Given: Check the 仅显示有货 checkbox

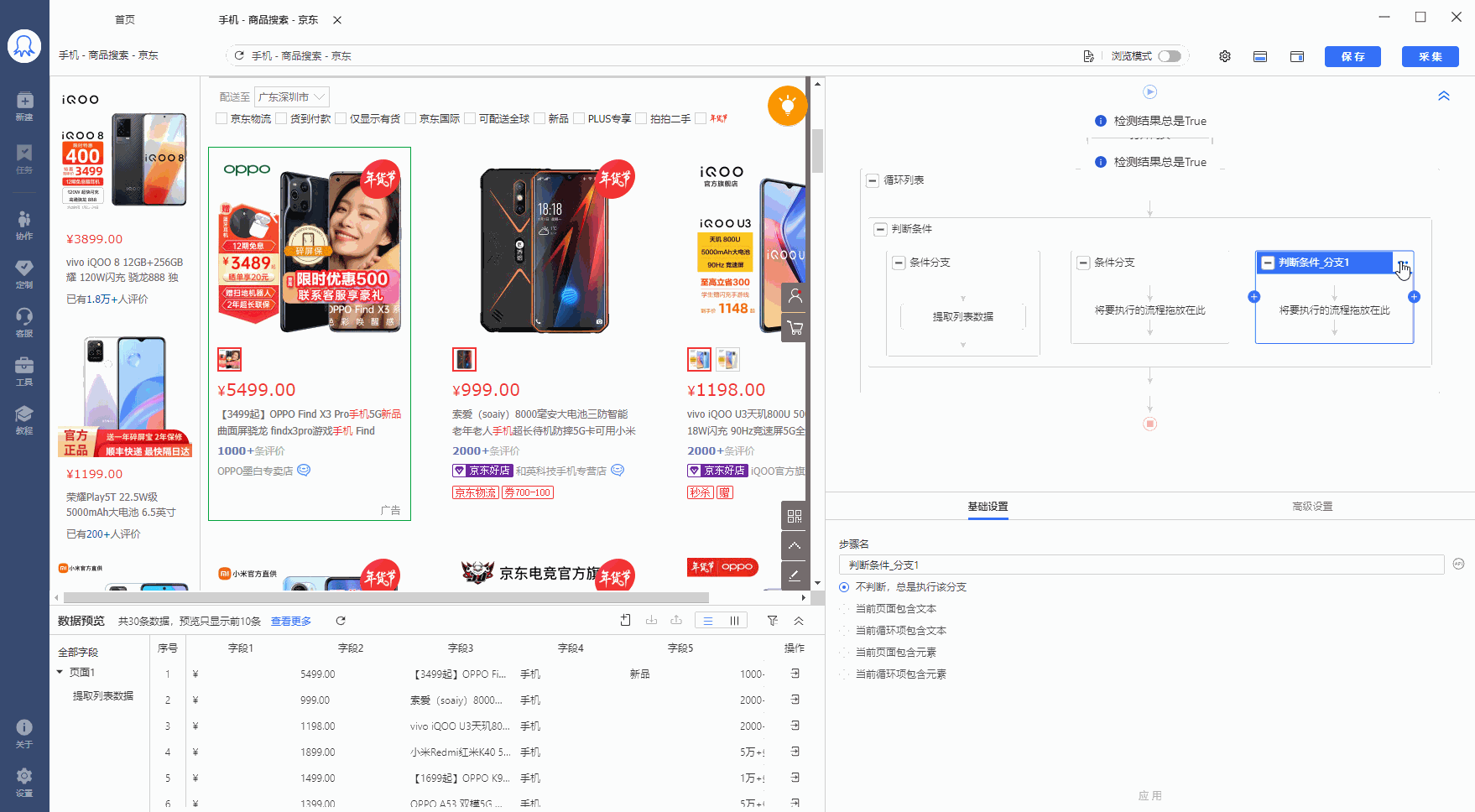Looking at the screenshot, I should click(341, 118).
